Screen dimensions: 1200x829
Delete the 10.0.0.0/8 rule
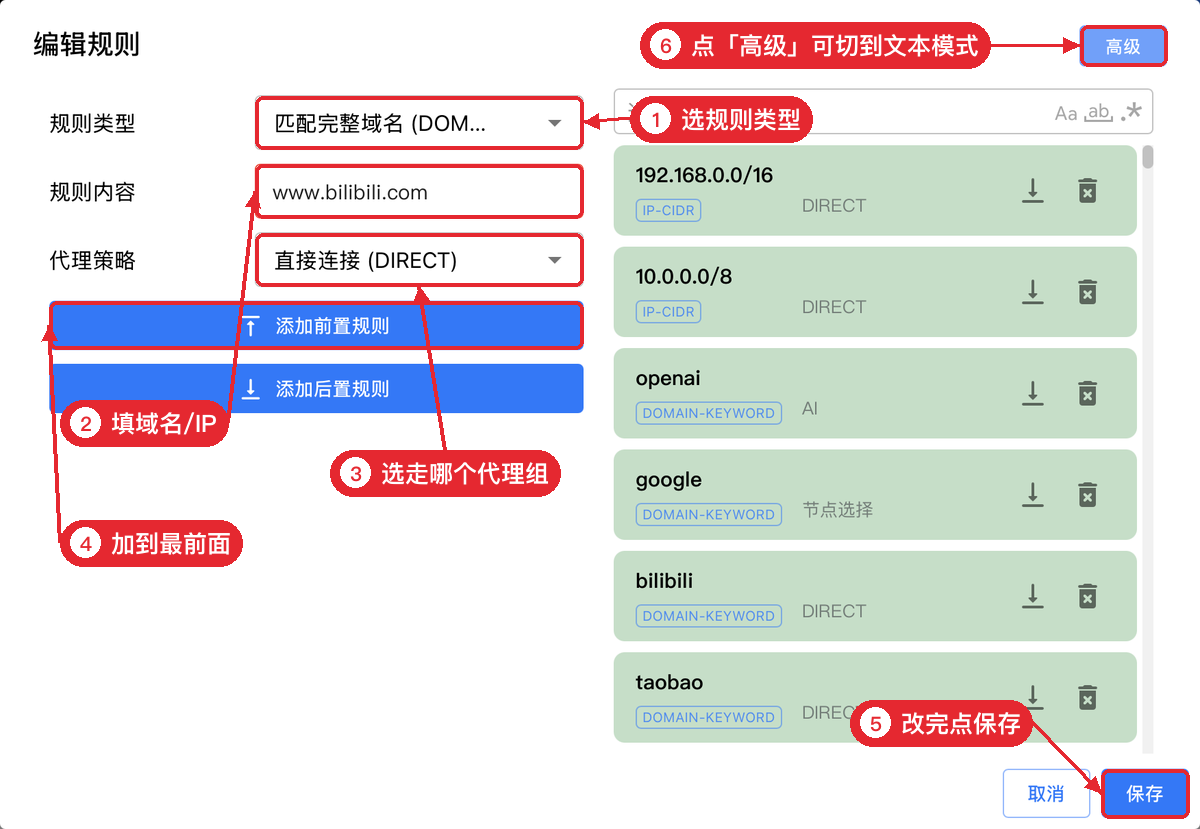(1088, 291)
